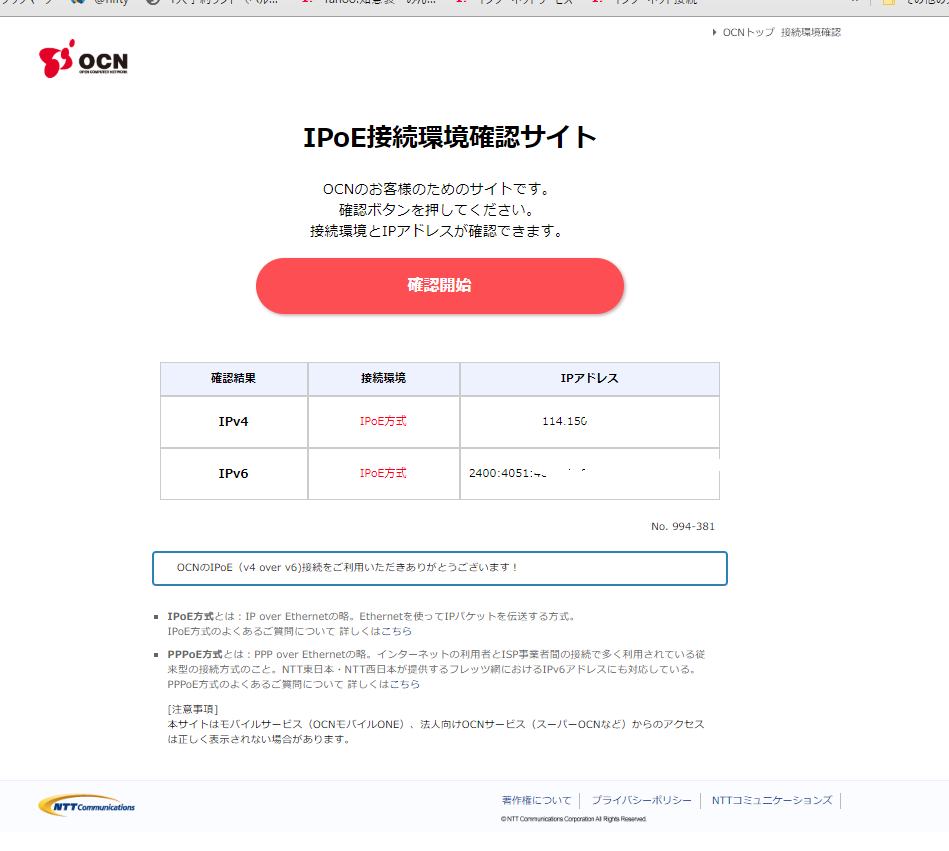This screenshot has height=851, width=949.
Task: Select the IPv6 row label
Action: (x=234, y=473)
